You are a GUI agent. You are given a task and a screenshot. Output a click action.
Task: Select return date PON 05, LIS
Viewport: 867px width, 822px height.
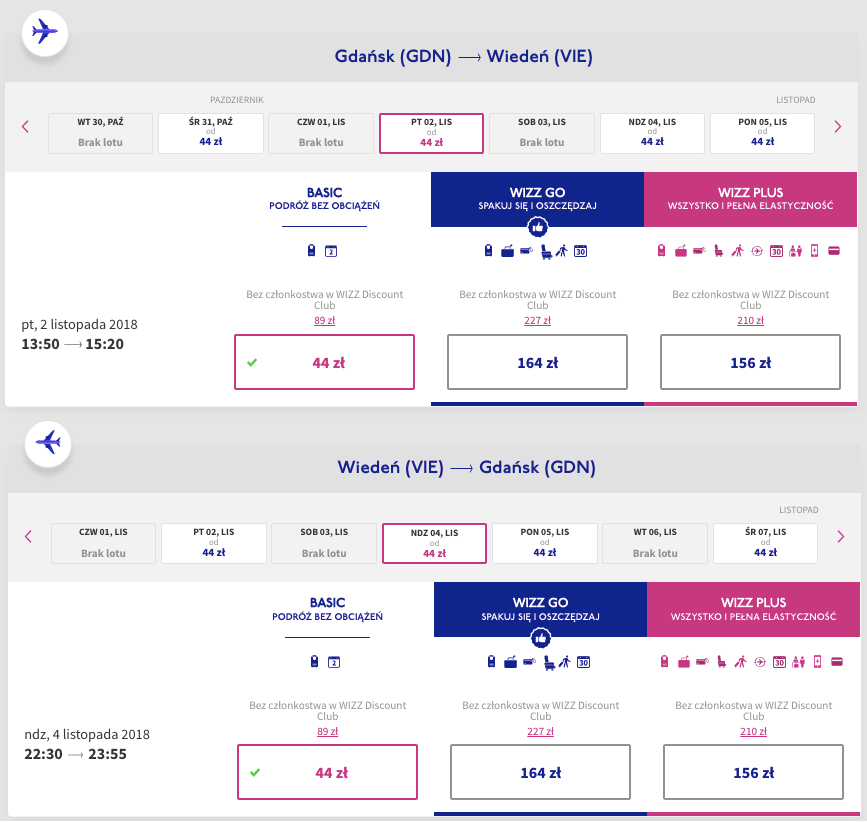click(x=545, y=543)
